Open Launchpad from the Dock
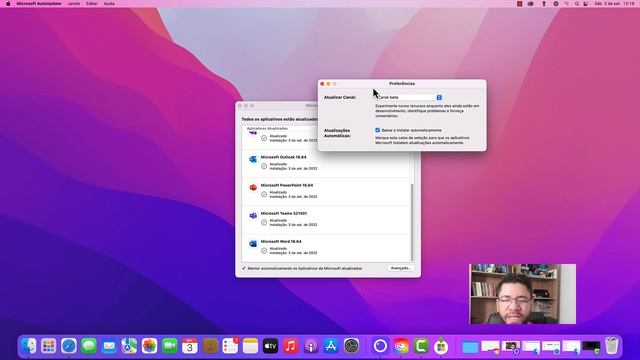Viewport: 640px width, 360px height. (49, 346)
